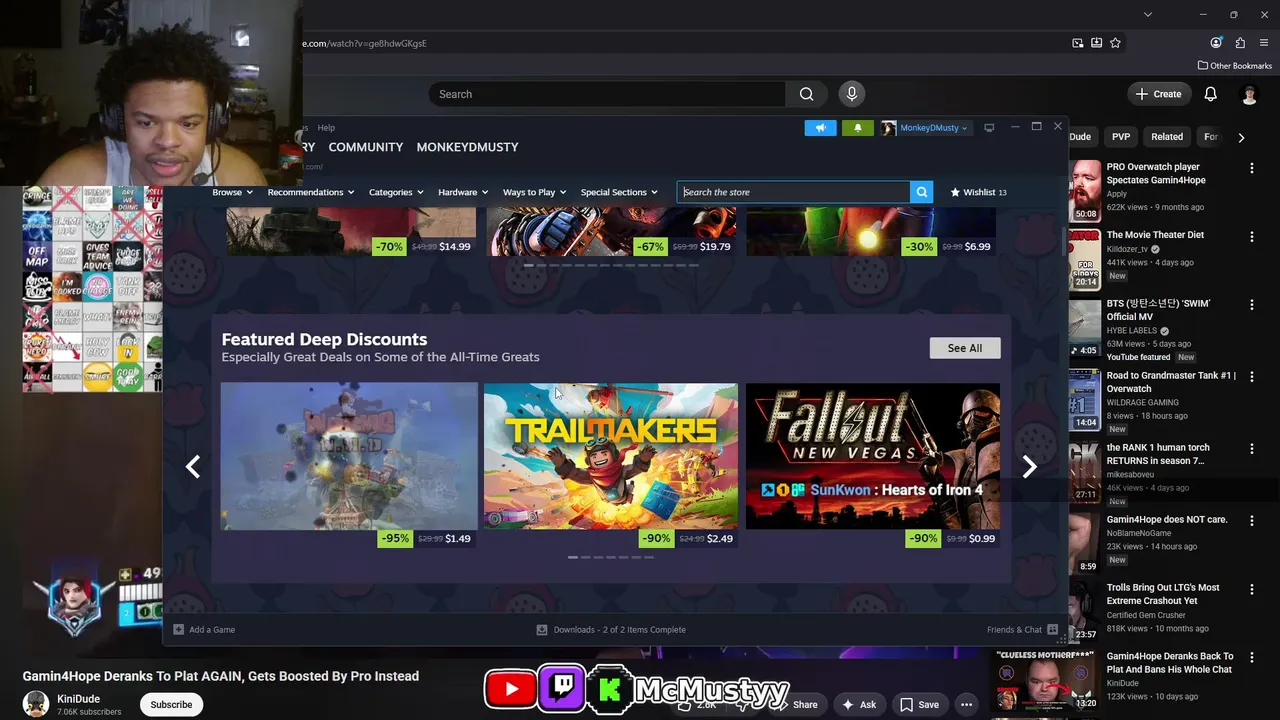
Task: Subscribe to the KiniDude channel
Action: click(x=171, y=704)
